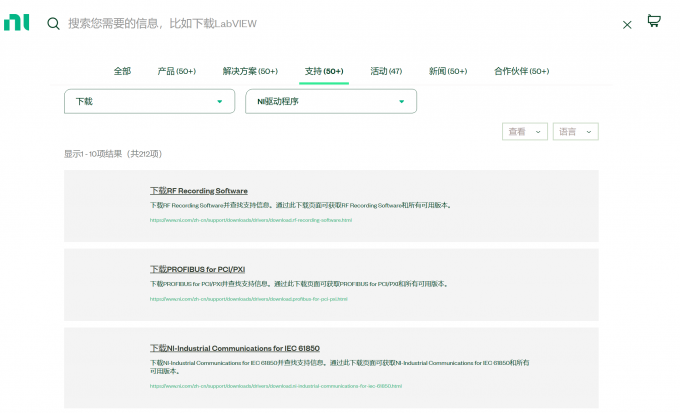Click the magnifier search icon
The width and height of the screenshot is (680, 413).
(53, 23)
